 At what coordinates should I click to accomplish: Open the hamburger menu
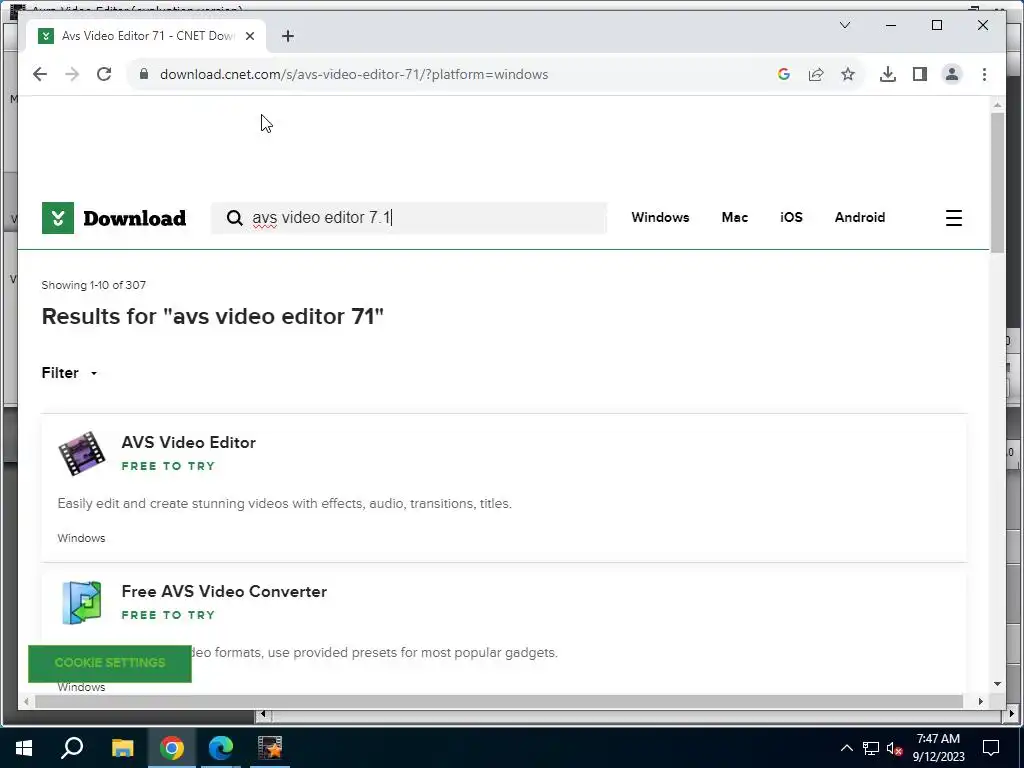953,218
